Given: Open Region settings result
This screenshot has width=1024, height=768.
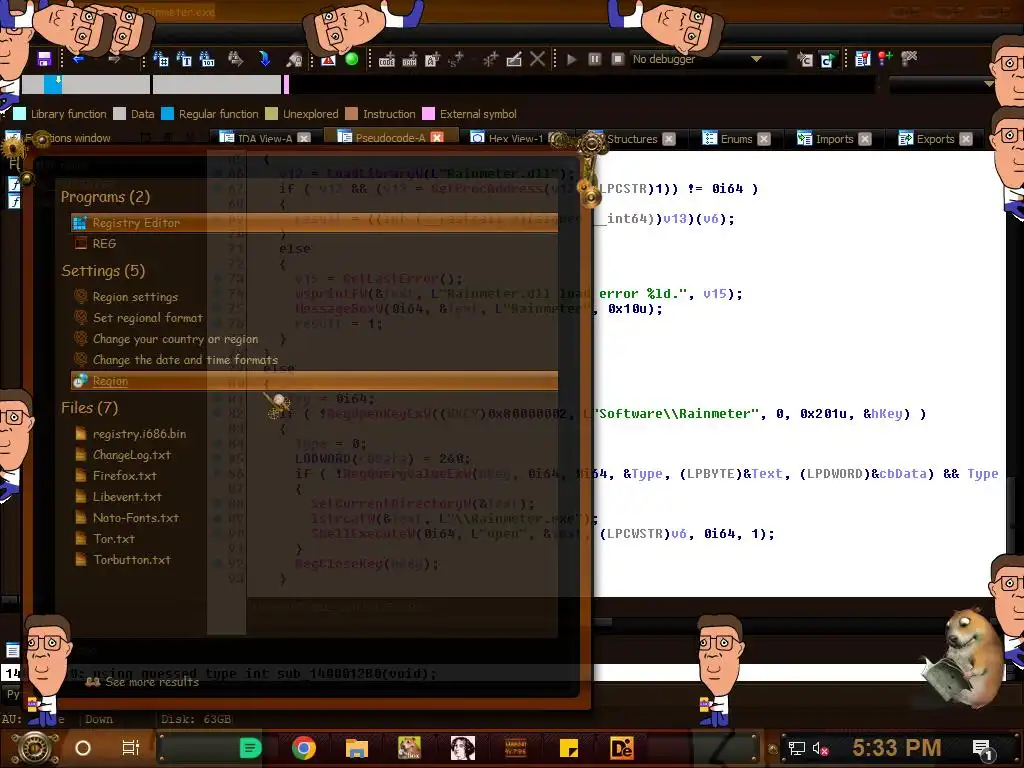Looking at the screenshot, I should pyautogui.click(x=314, y=296).
